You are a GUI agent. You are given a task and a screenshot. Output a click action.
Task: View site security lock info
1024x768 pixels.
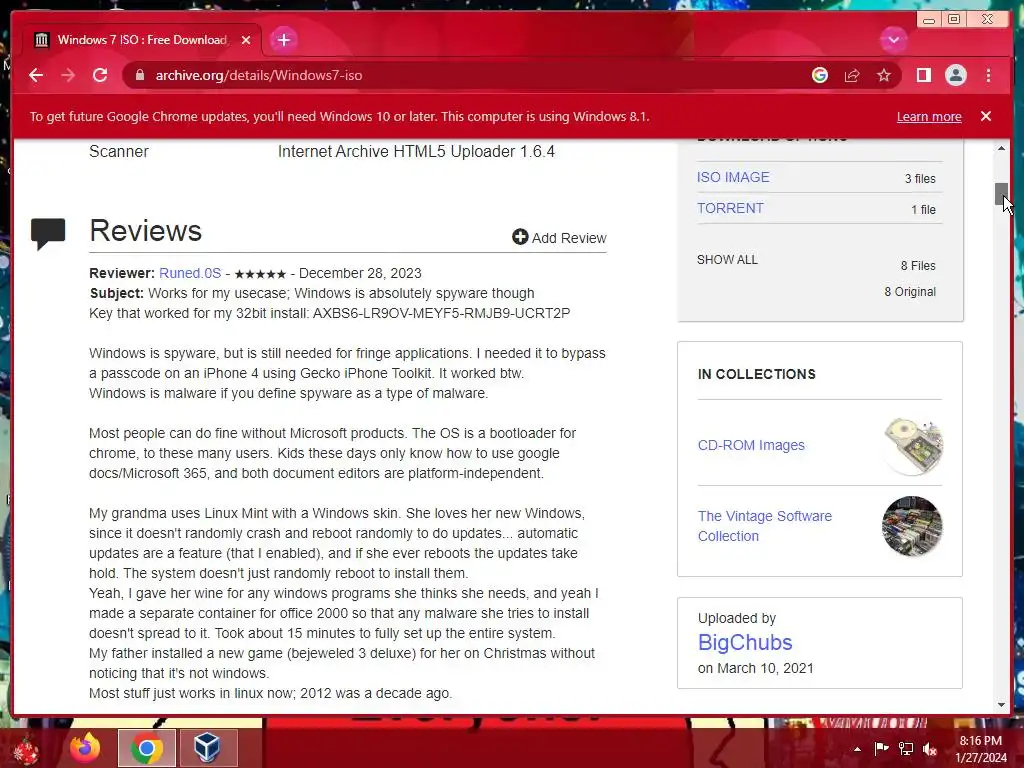click(139, 75)
